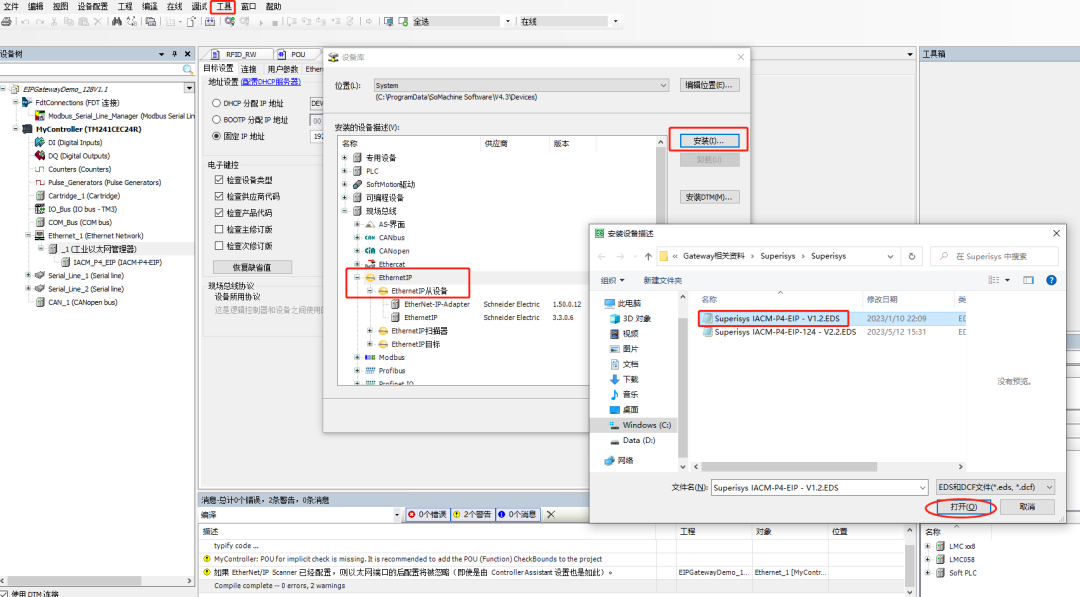Click the delete X toolbar icon
1080x597 pixels.
(x=98, y=21)
